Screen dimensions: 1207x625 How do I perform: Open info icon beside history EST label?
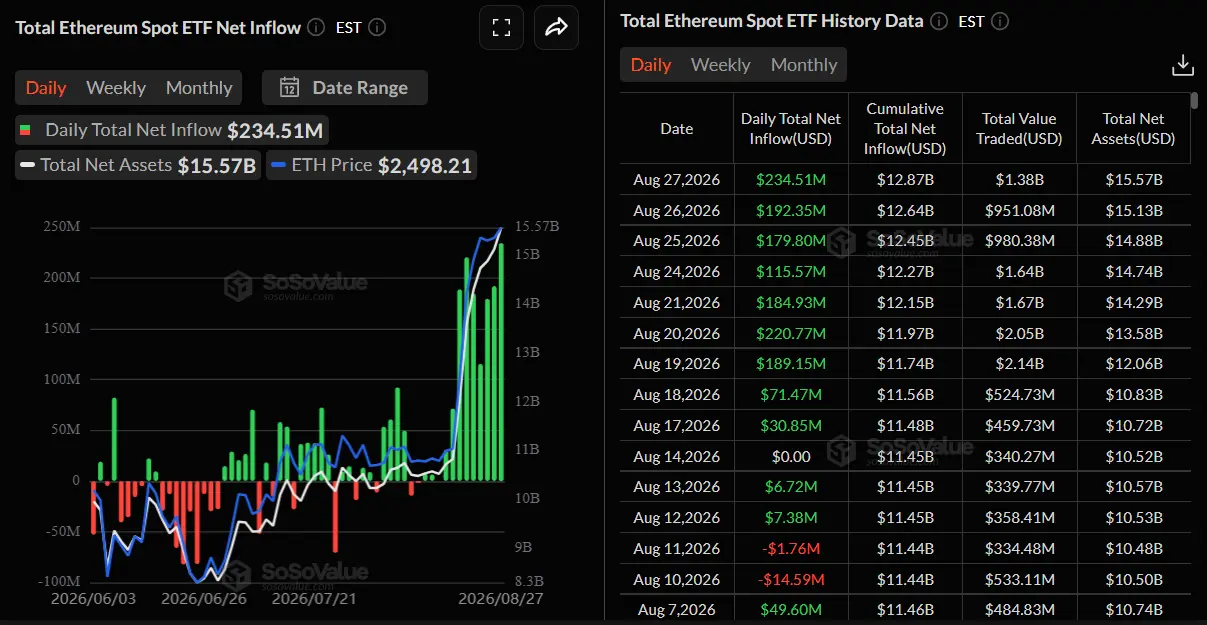pos(1000,21)
